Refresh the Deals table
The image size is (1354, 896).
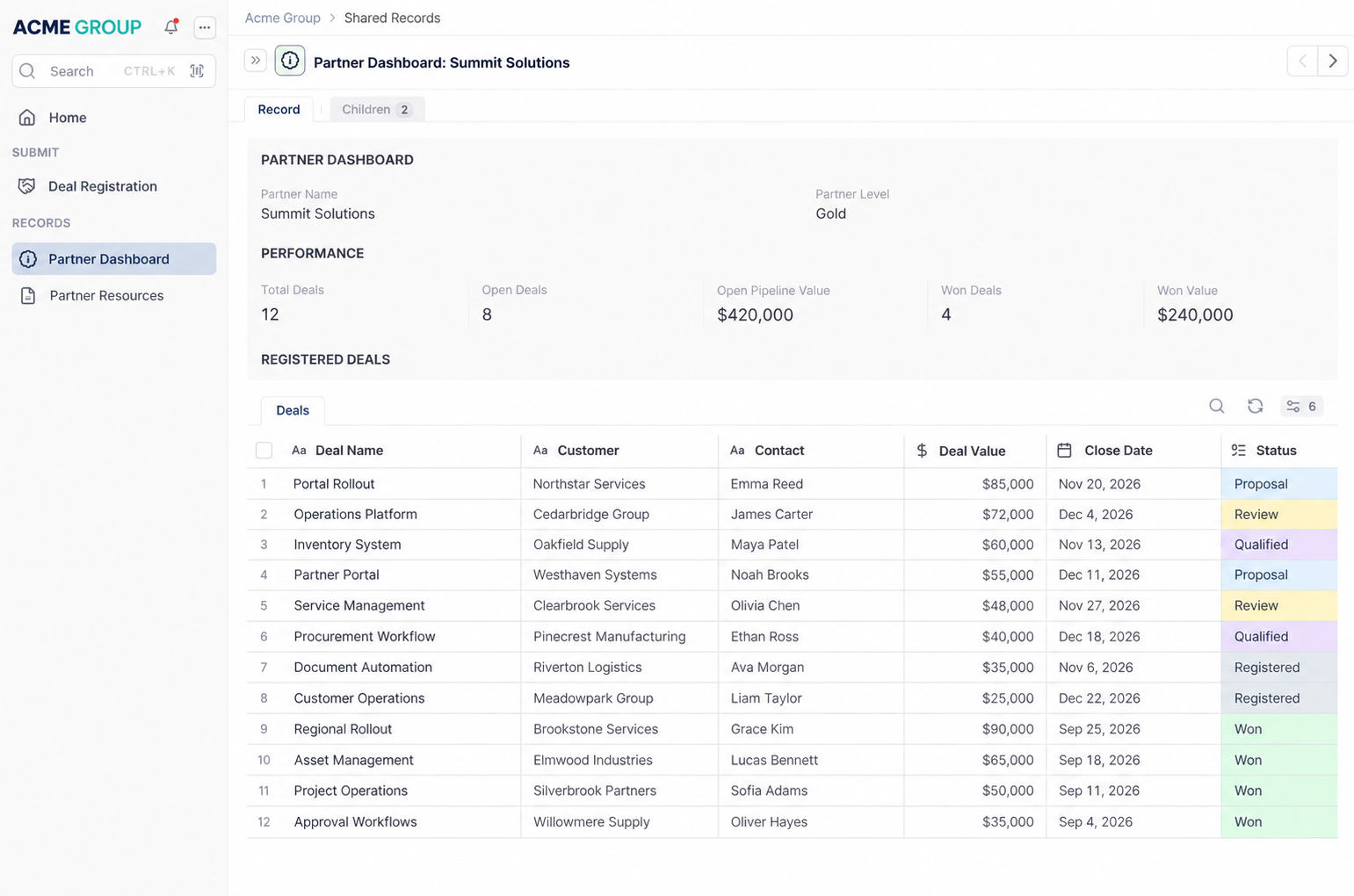(1256, 406)
